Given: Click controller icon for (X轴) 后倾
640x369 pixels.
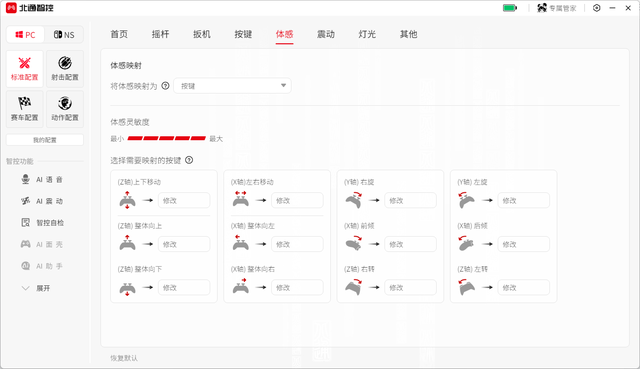Looking at the screenshot, I should (466, 244).
